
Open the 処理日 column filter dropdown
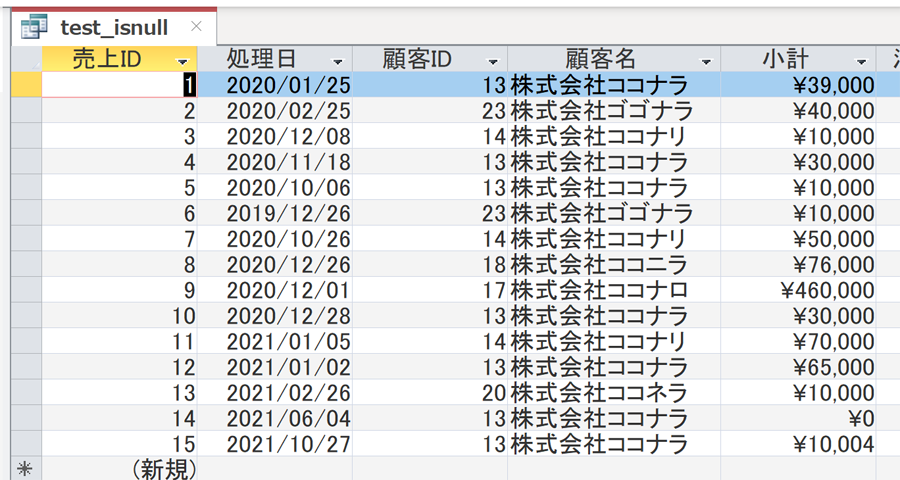click(338, 61)
